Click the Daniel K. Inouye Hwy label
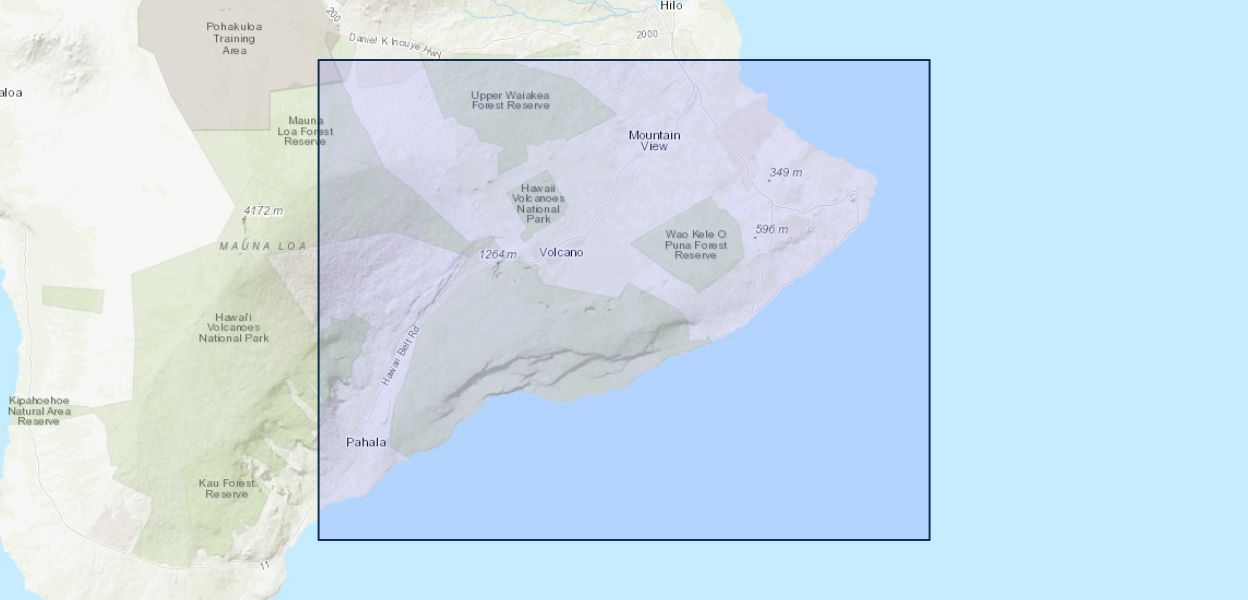Viewport: 1248px width, 600px height. pos(395,45)
